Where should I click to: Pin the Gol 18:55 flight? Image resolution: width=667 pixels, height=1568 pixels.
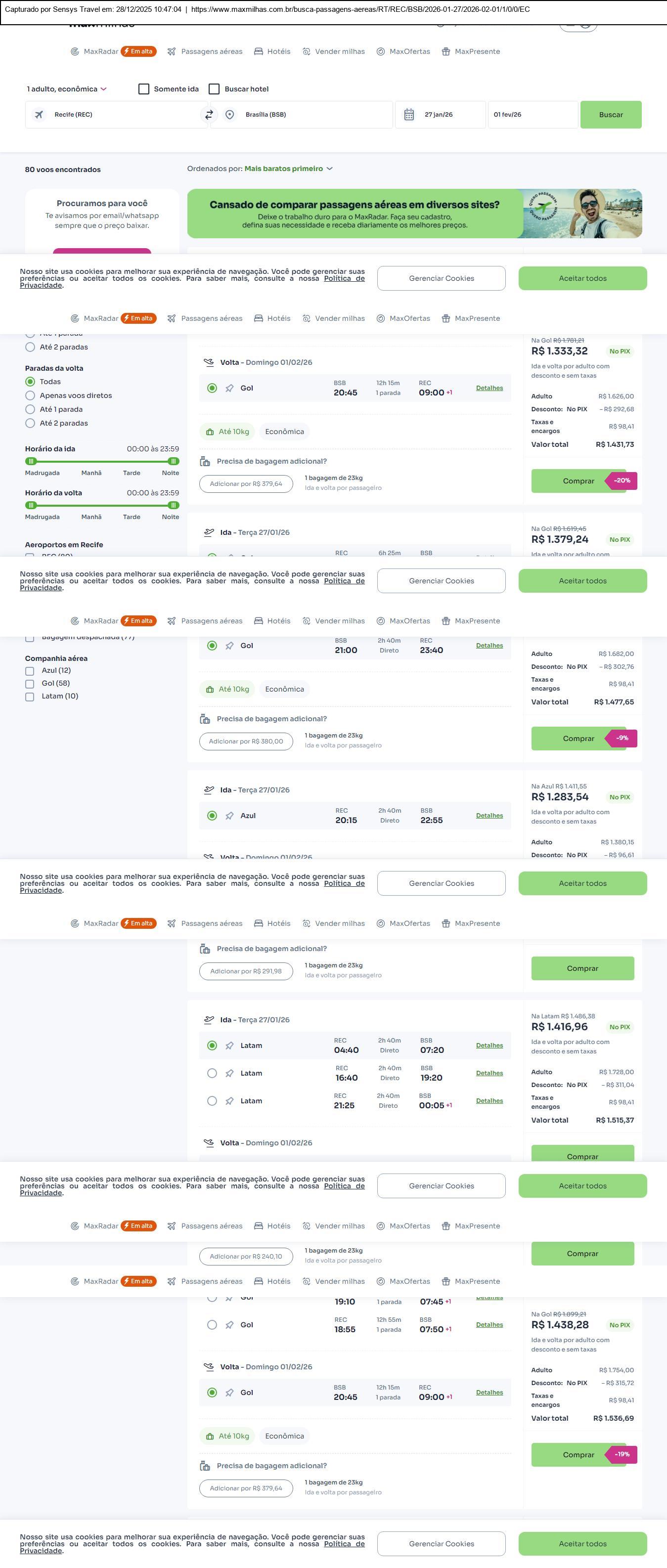coord(229,1325)
